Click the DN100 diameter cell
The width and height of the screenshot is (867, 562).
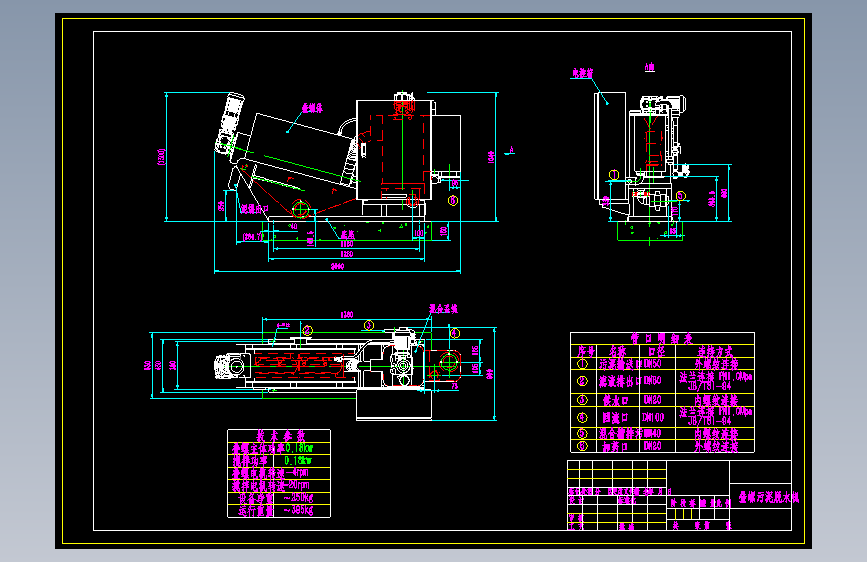point(653,417)
